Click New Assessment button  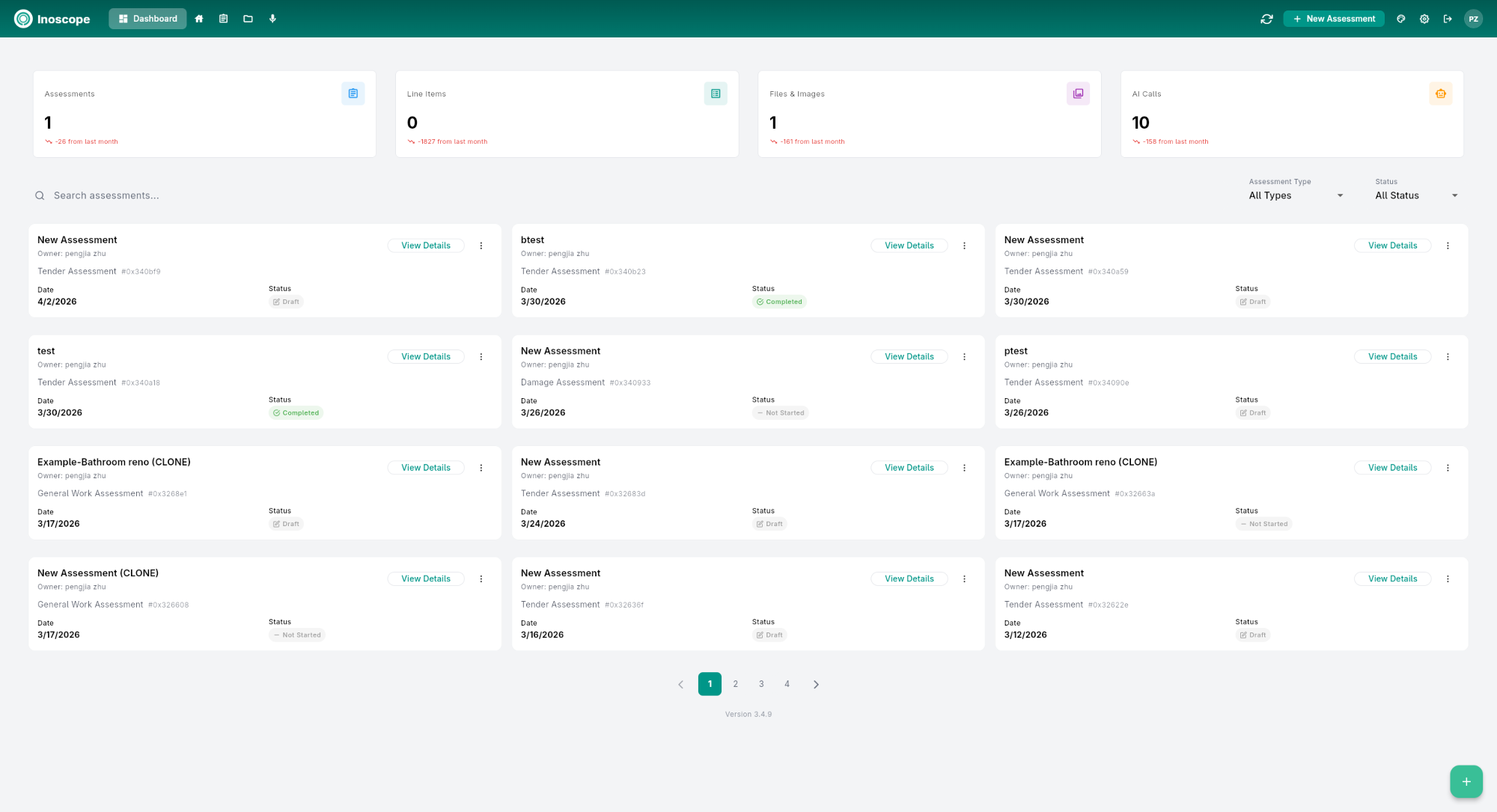click(x=1333, y=18)
